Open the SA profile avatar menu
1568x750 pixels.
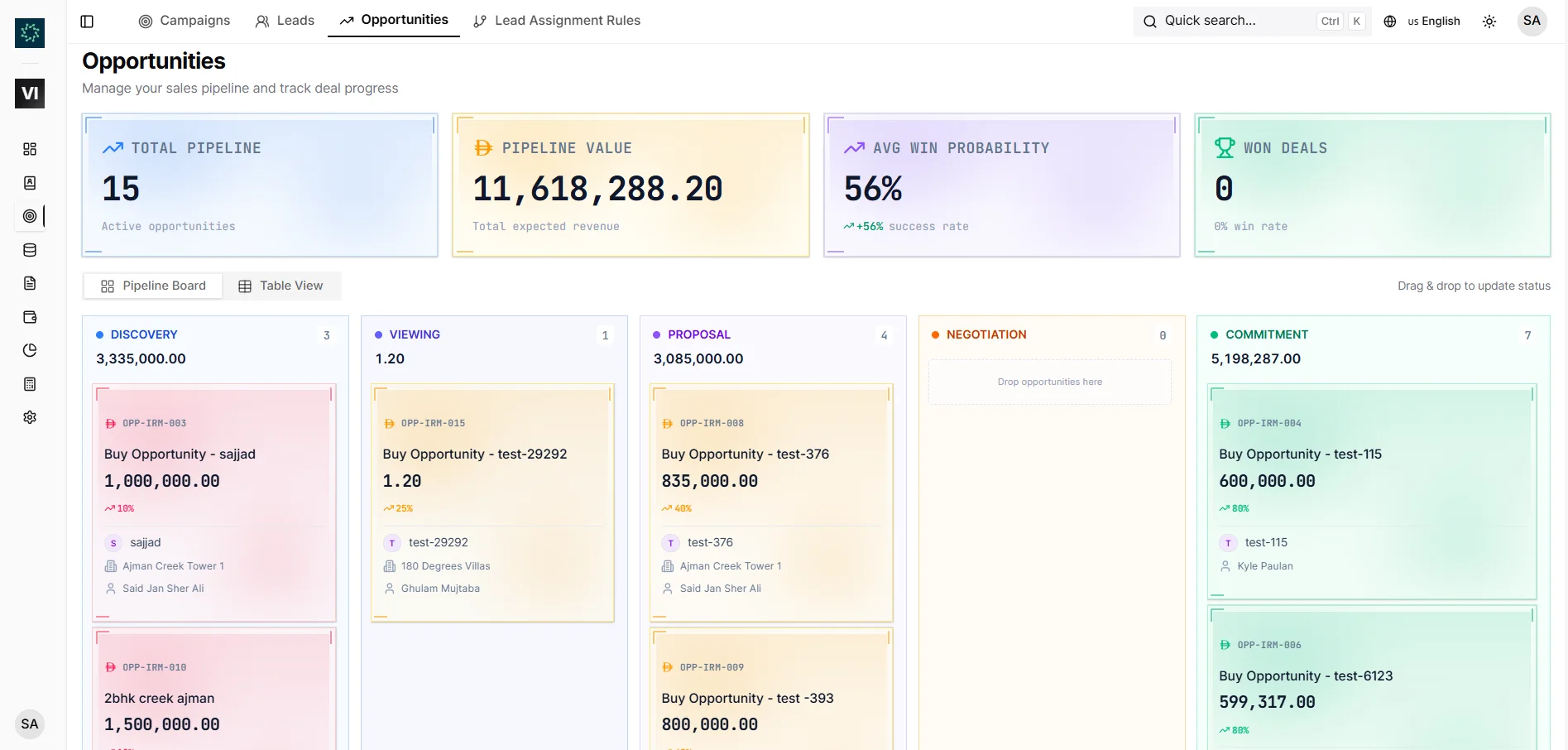pyautogui.click(x=1532, y=22)
